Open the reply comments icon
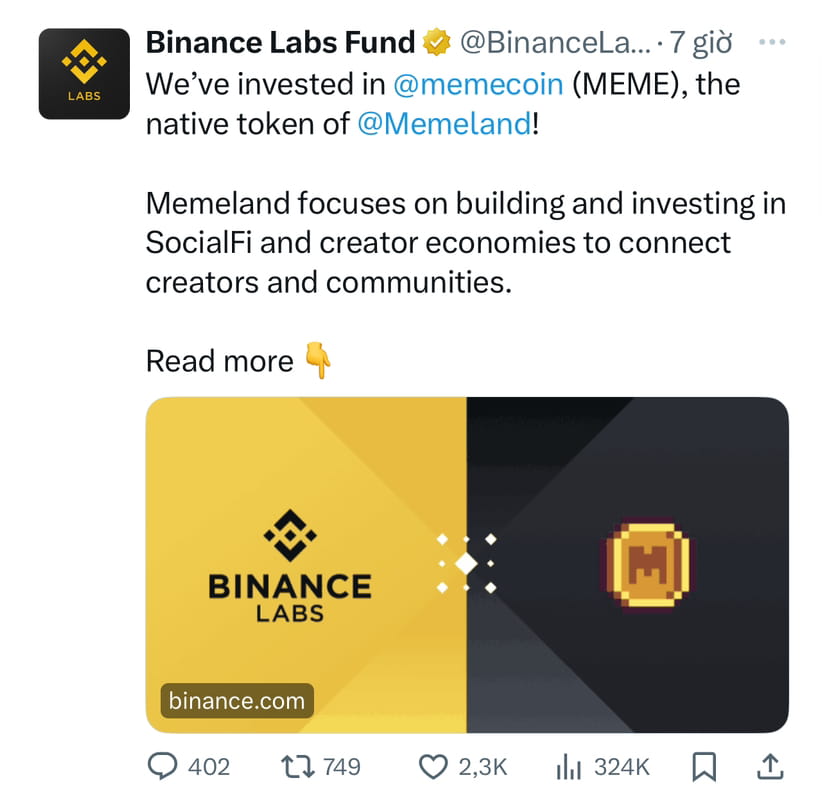This screenshot has width=828, height=808. (163, 766)
